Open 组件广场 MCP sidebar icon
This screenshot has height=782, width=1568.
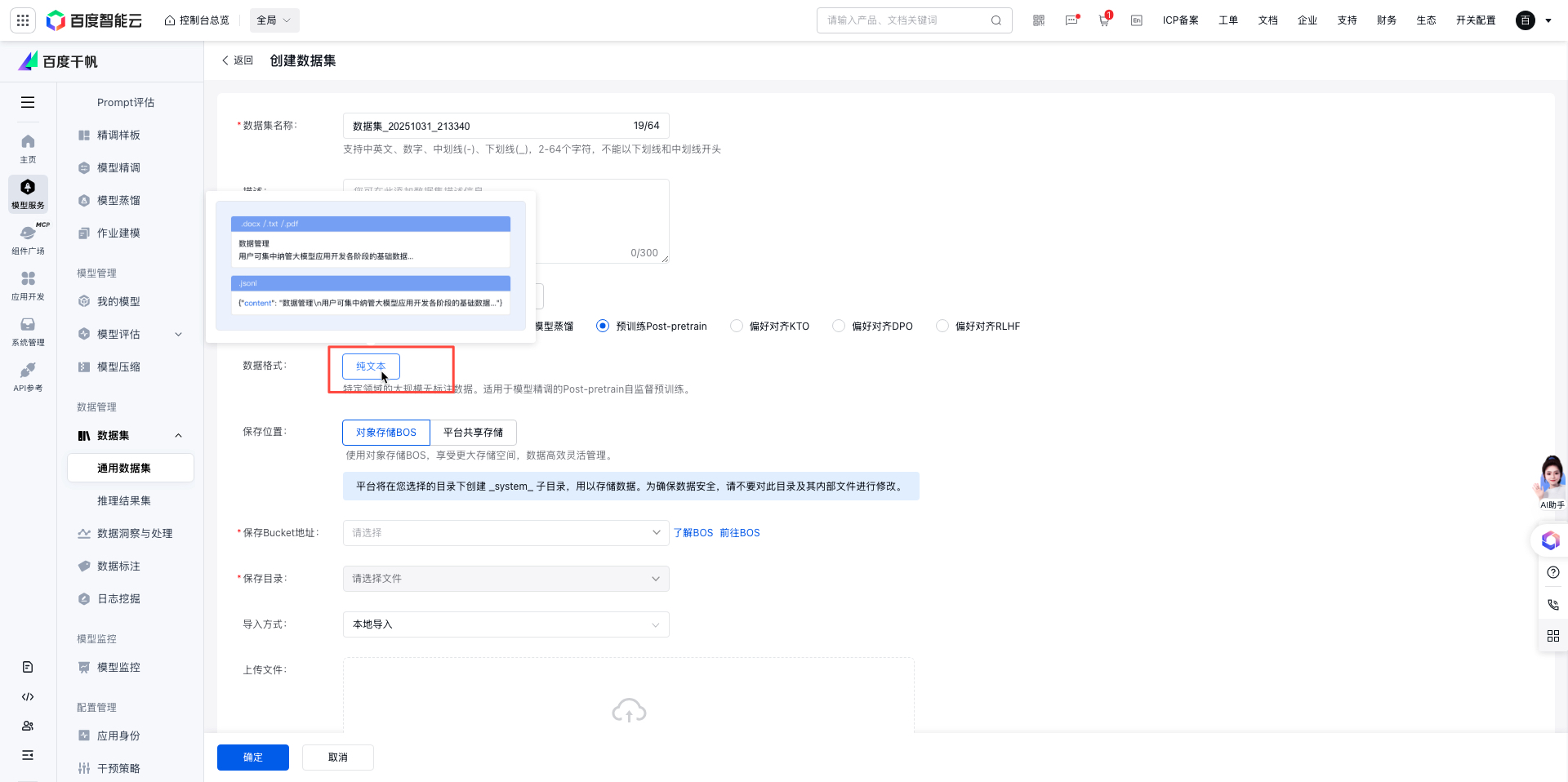[28, 239]
